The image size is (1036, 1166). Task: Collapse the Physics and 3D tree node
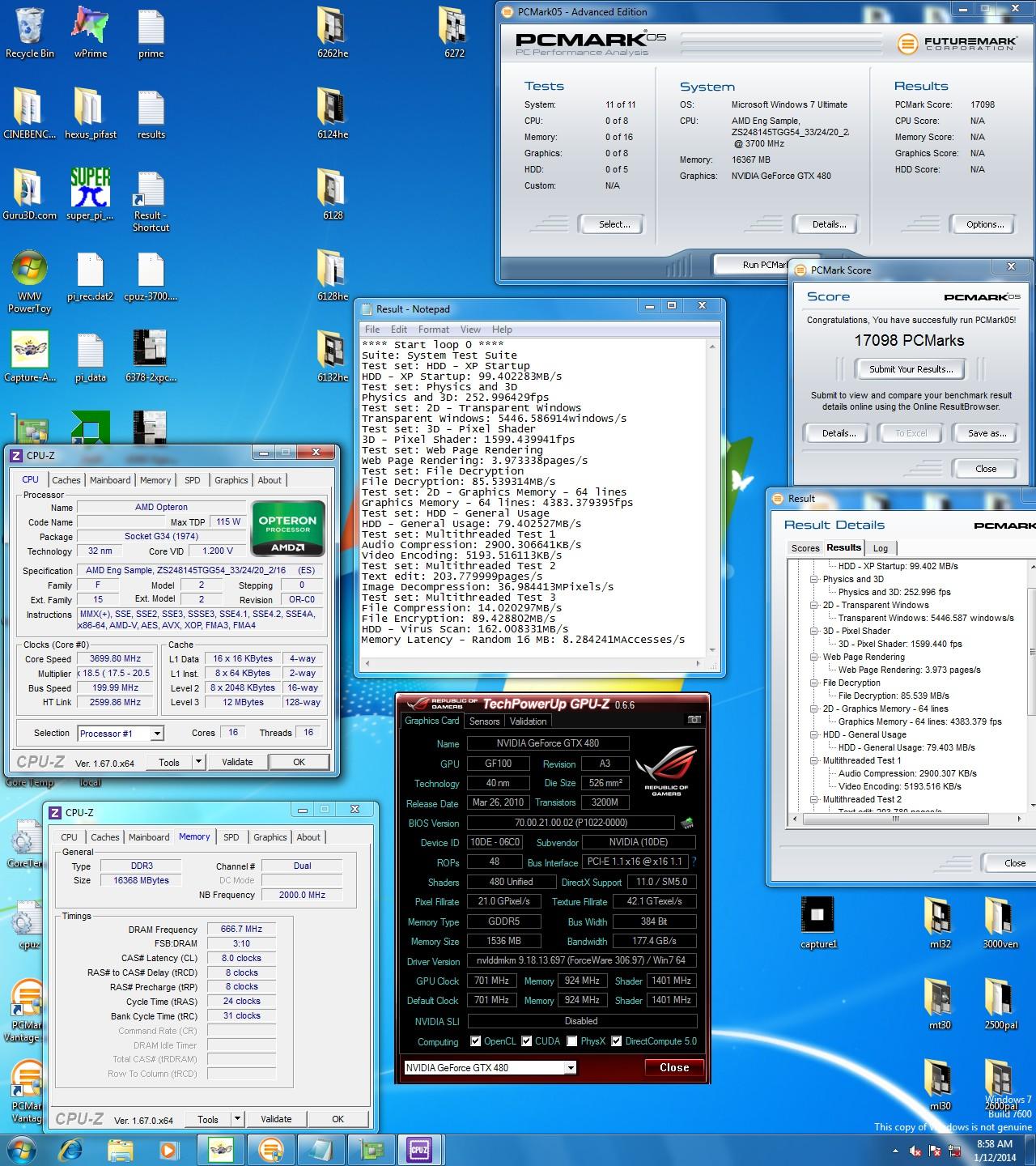[x=814, y=579]
